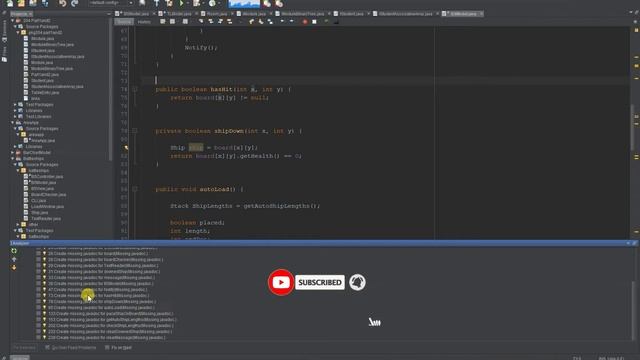Viewport: 640px width, 360px height.
Task: Expand the BarChartModel project node
Action: (x=12, y=152)
